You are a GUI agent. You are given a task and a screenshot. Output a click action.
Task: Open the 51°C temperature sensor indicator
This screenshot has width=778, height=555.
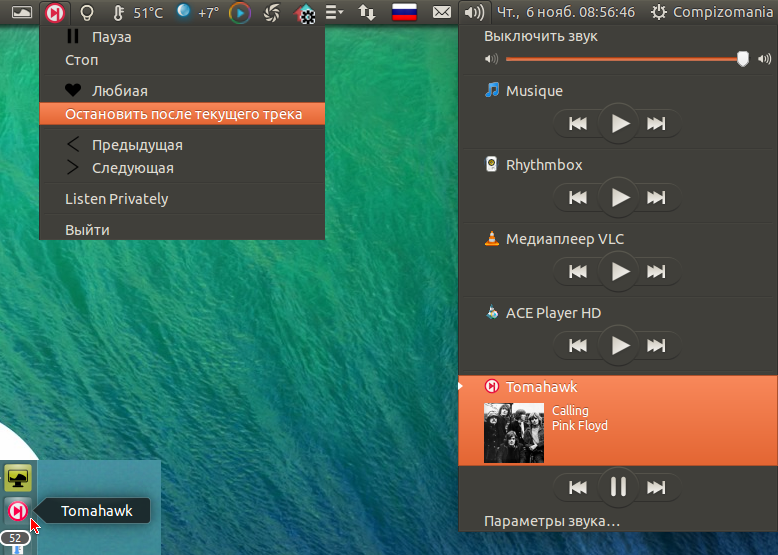(138, 12)
